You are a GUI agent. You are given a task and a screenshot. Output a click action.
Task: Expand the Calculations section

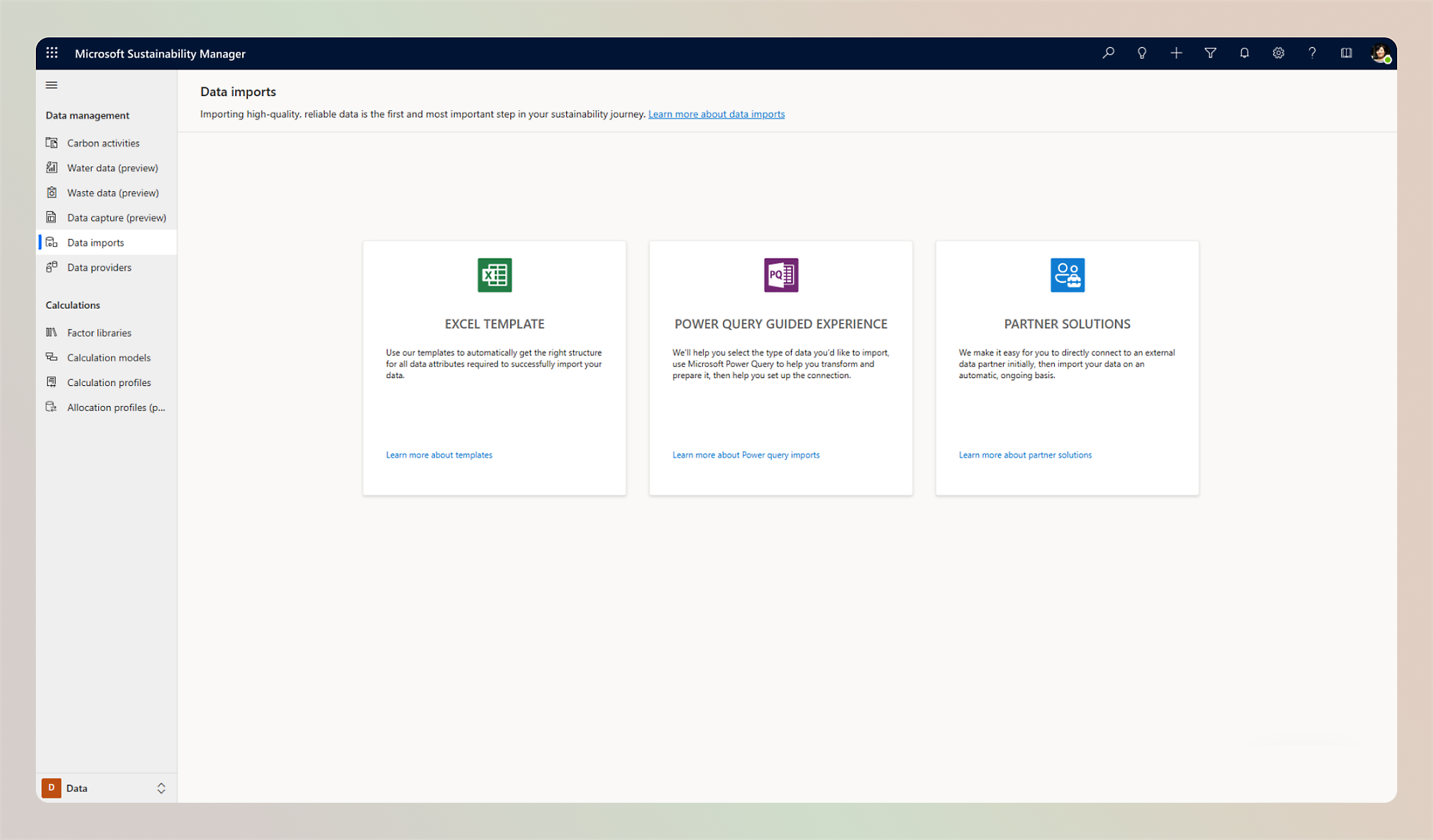[x=72, y=305]
